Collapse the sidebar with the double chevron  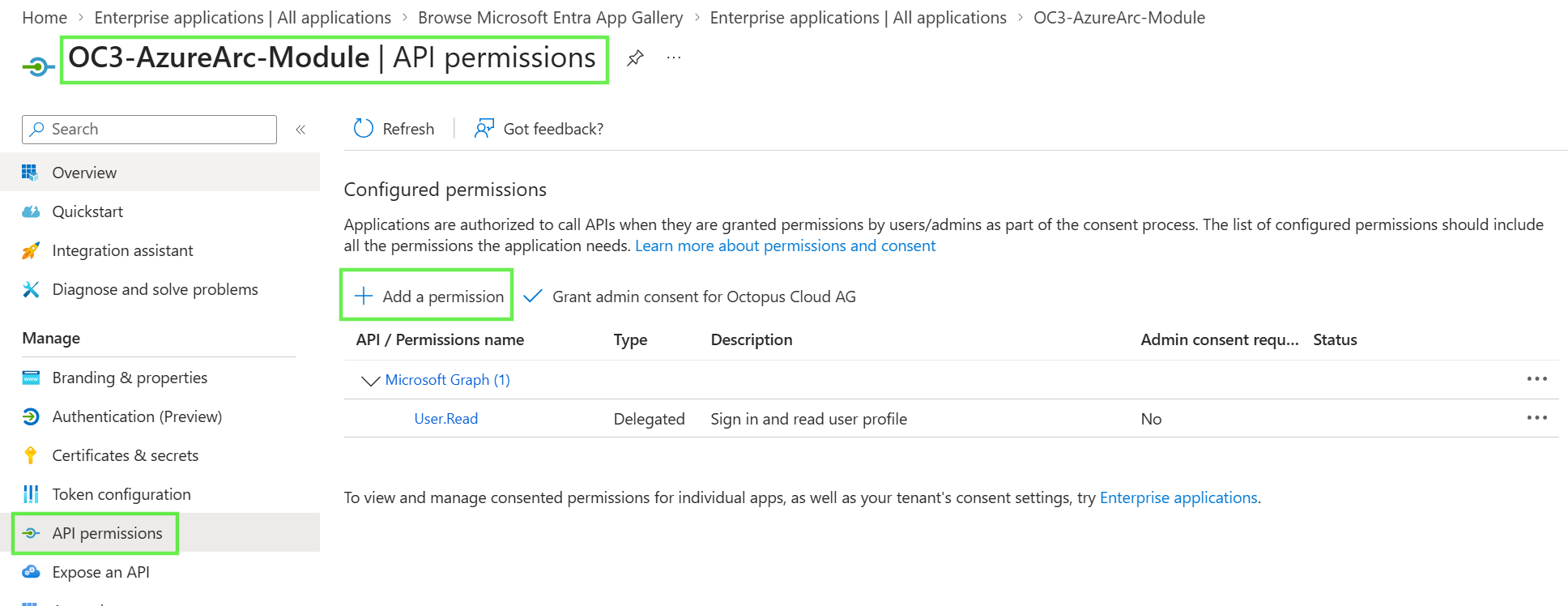(x=300, y=129)
